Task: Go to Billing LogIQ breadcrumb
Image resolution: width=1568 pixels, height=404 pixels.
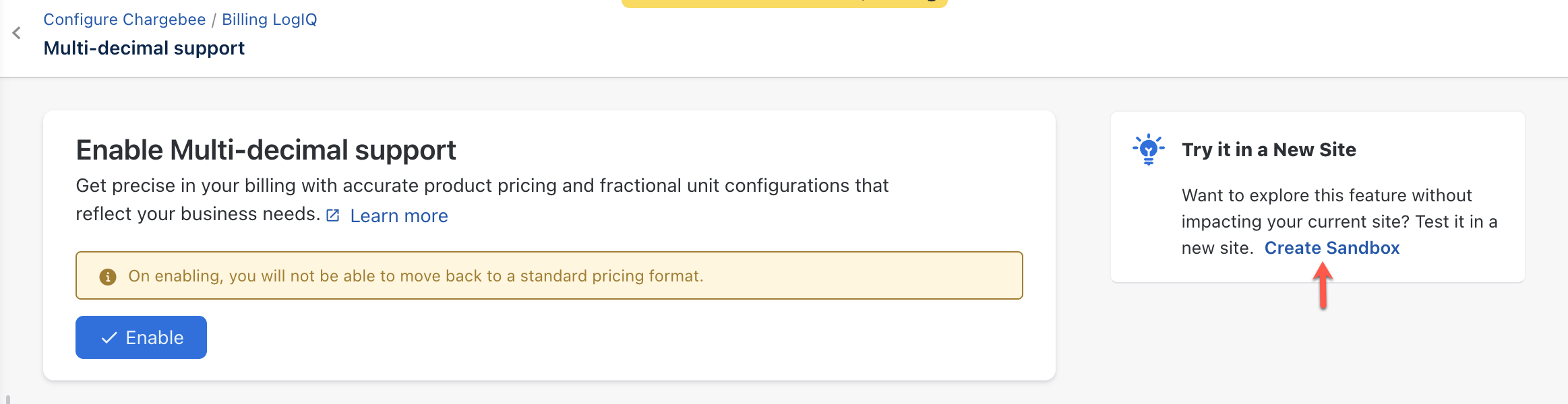Action: [269, 20]
